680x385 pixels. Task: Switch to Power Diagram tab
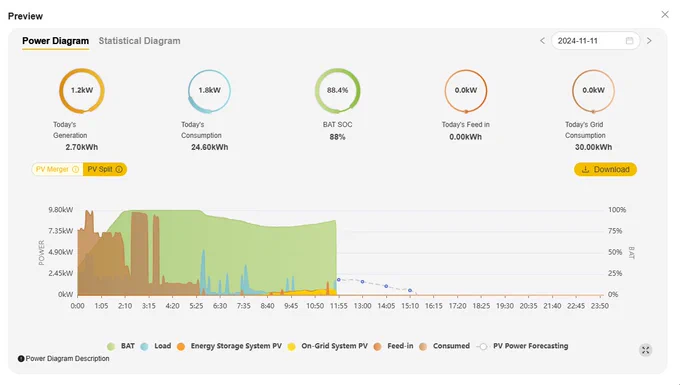click(56, 41)
